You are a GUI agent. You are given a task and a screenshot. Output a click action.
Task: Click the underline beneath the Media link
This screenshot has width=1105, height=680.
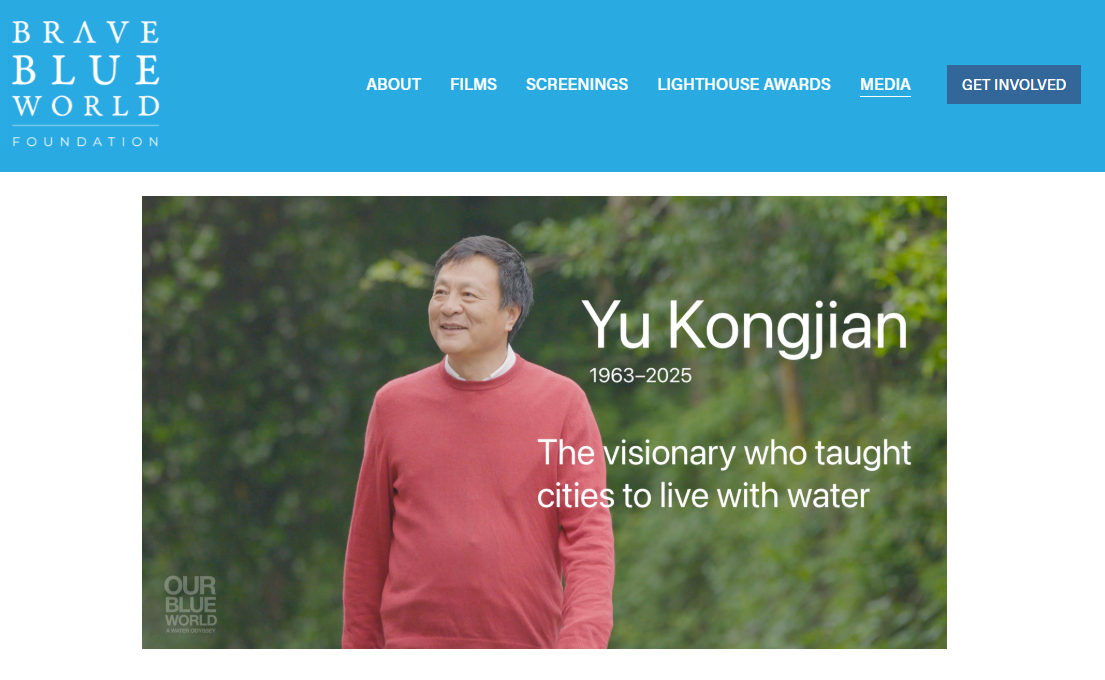click(885, 96)
